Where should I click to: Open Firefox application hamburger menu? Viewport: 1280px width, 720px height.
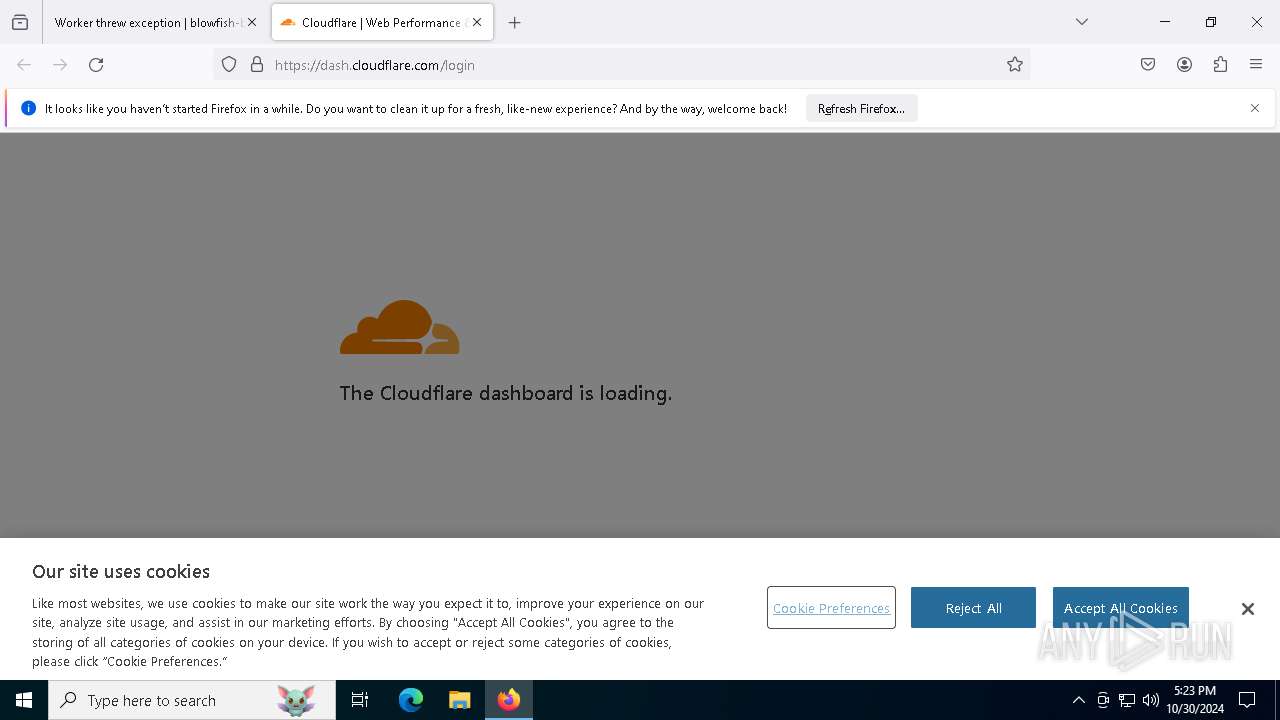click(1256, 65)
